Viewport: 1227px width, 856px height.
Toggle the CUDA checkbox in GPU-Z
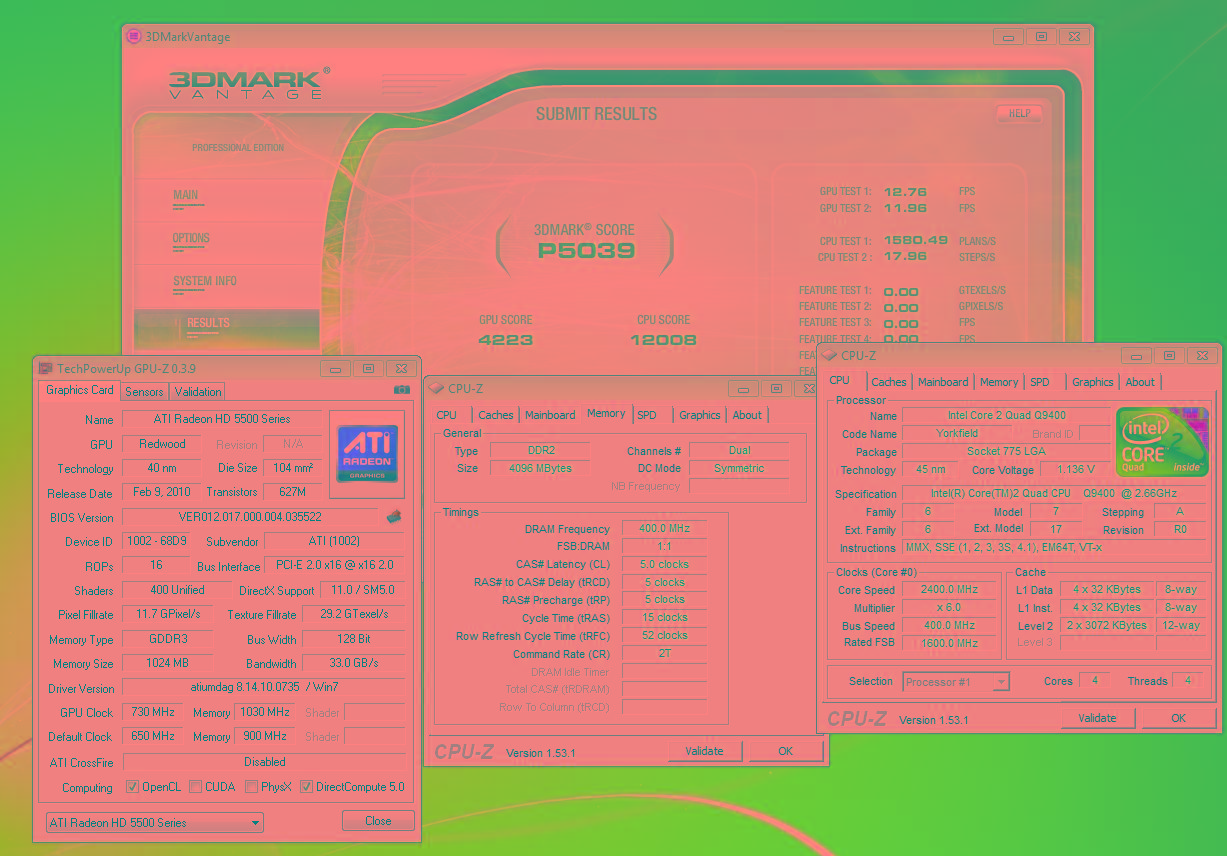pyautogui.click(x=196, y=787)
